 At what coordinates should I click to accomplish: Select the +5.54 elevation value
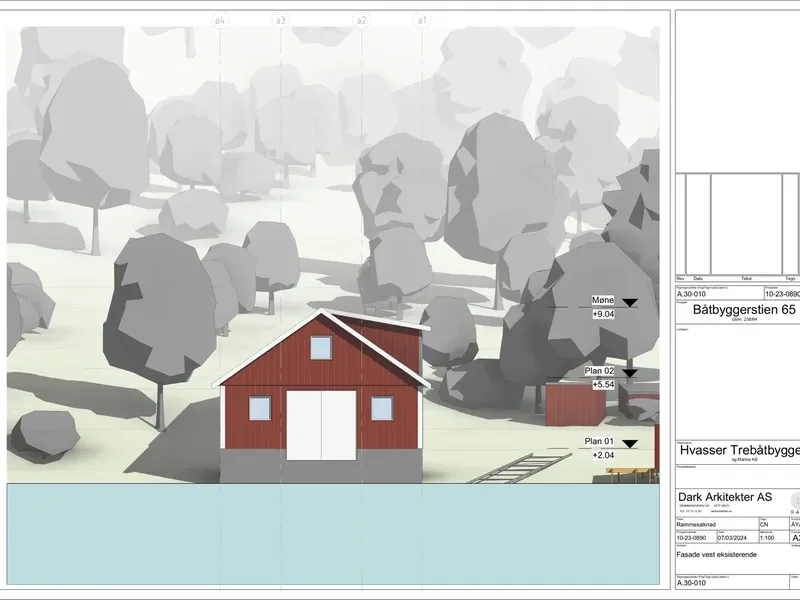[603, 385]
